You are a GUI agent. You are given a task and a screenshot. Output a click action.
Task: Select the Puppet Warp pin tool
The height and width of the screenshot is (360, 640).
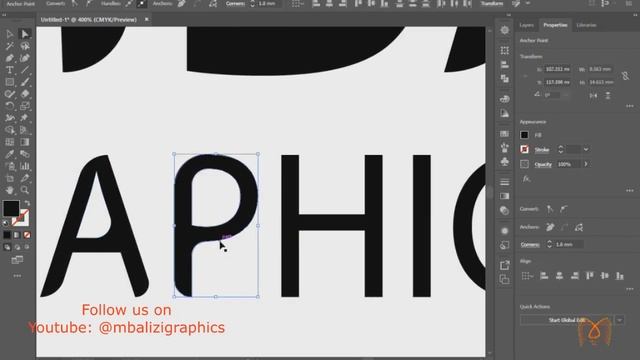(x=25, y=118)
